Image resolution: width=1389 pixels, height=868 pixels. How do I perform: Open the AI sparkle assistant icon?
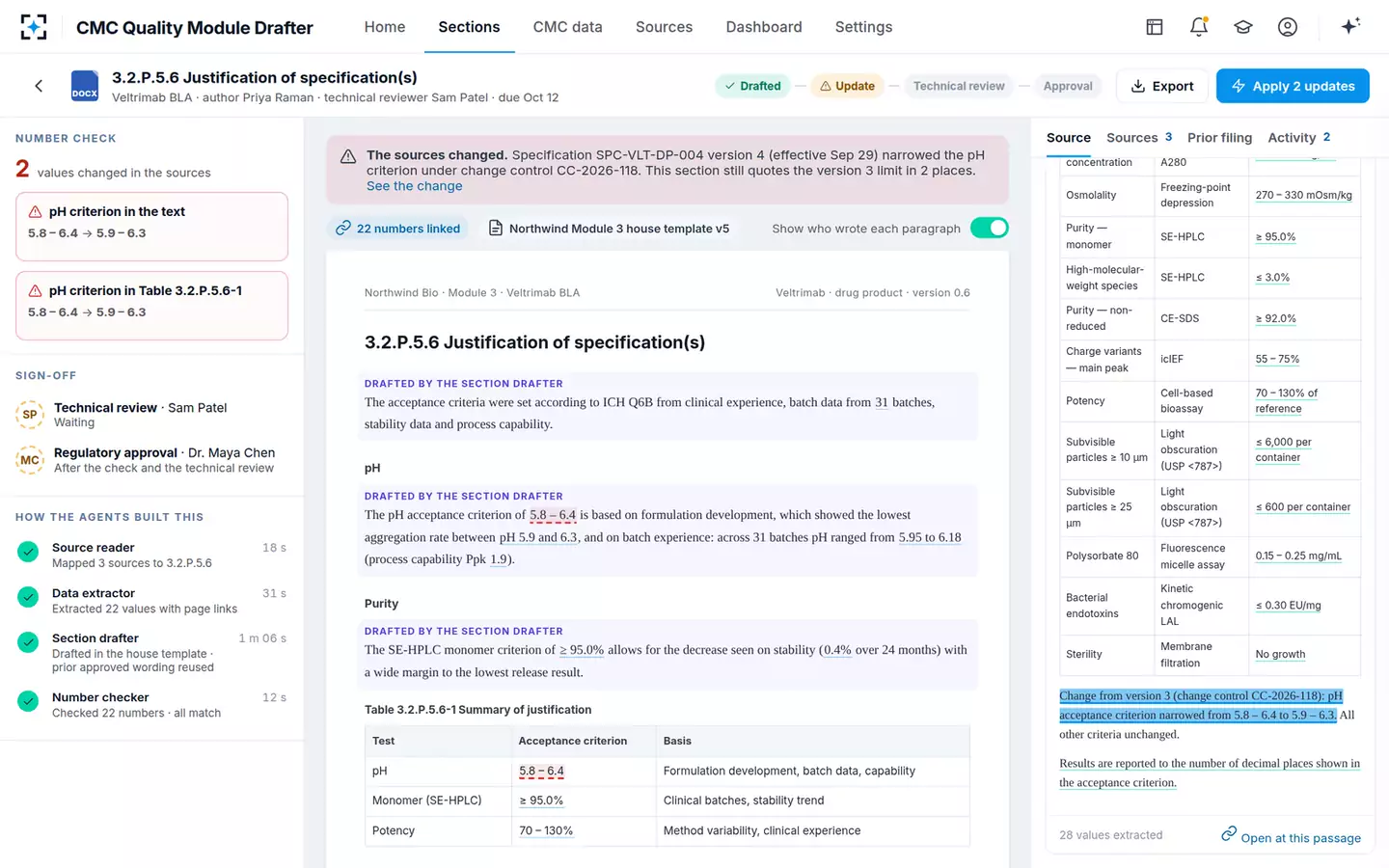1350,26
